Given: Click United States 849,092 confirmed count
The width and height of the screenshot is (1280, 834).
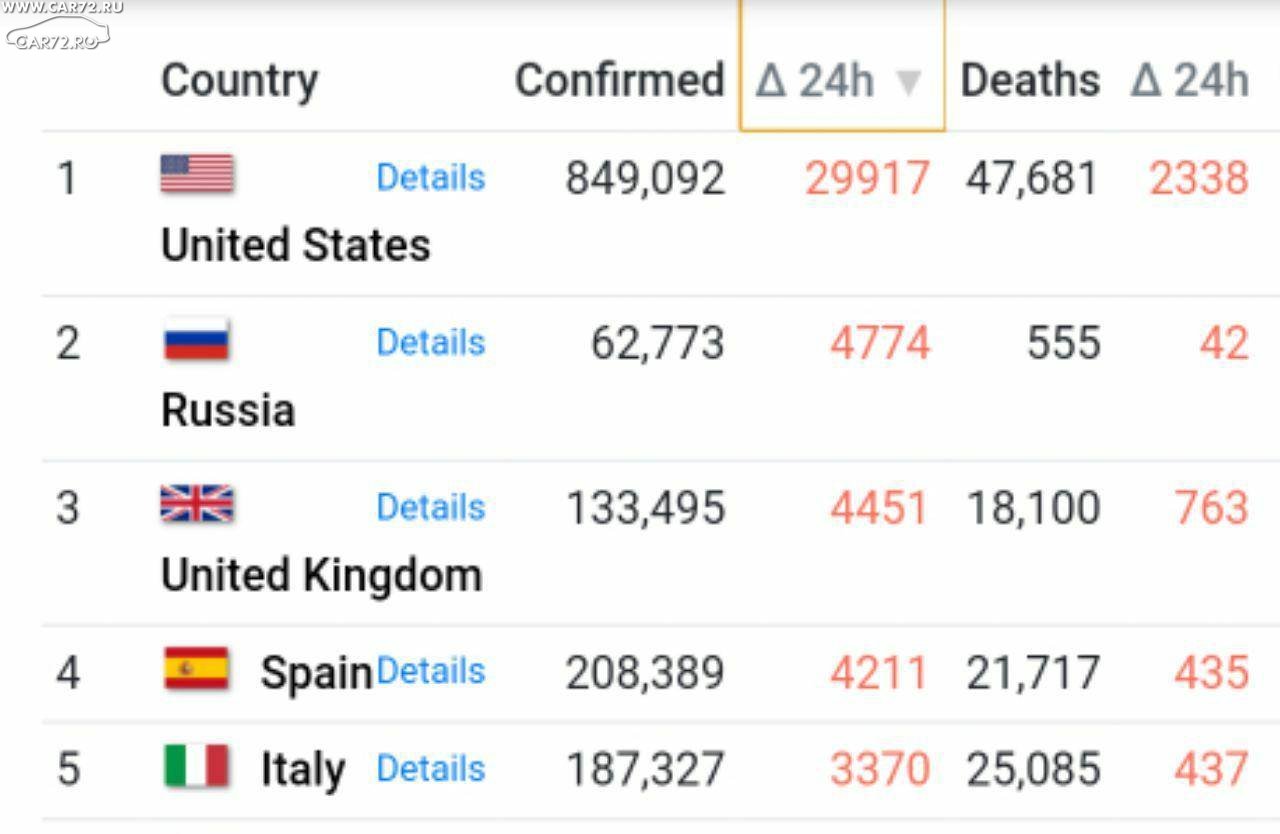Looking at the screenshot, I should point(645,179).
